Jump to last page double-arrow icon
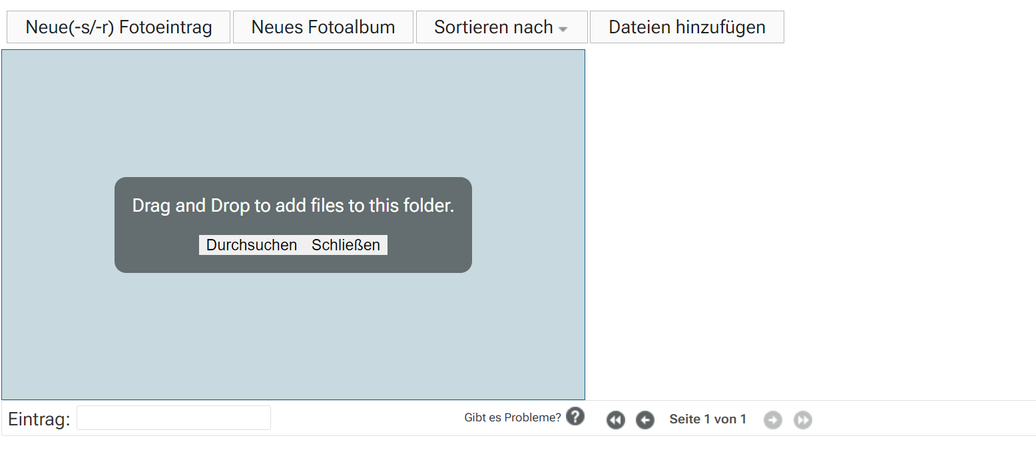1036x460 pixels. pos(803,420)
